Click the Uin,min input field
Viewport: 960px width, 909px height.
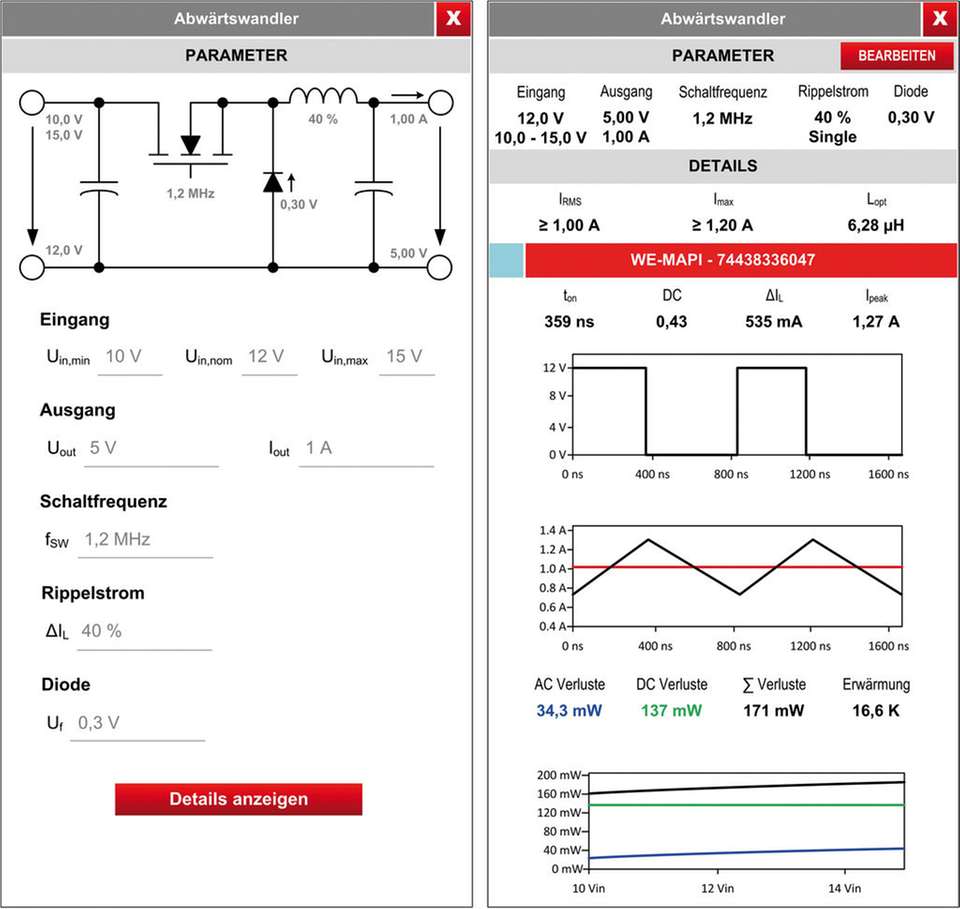point(129,357)
